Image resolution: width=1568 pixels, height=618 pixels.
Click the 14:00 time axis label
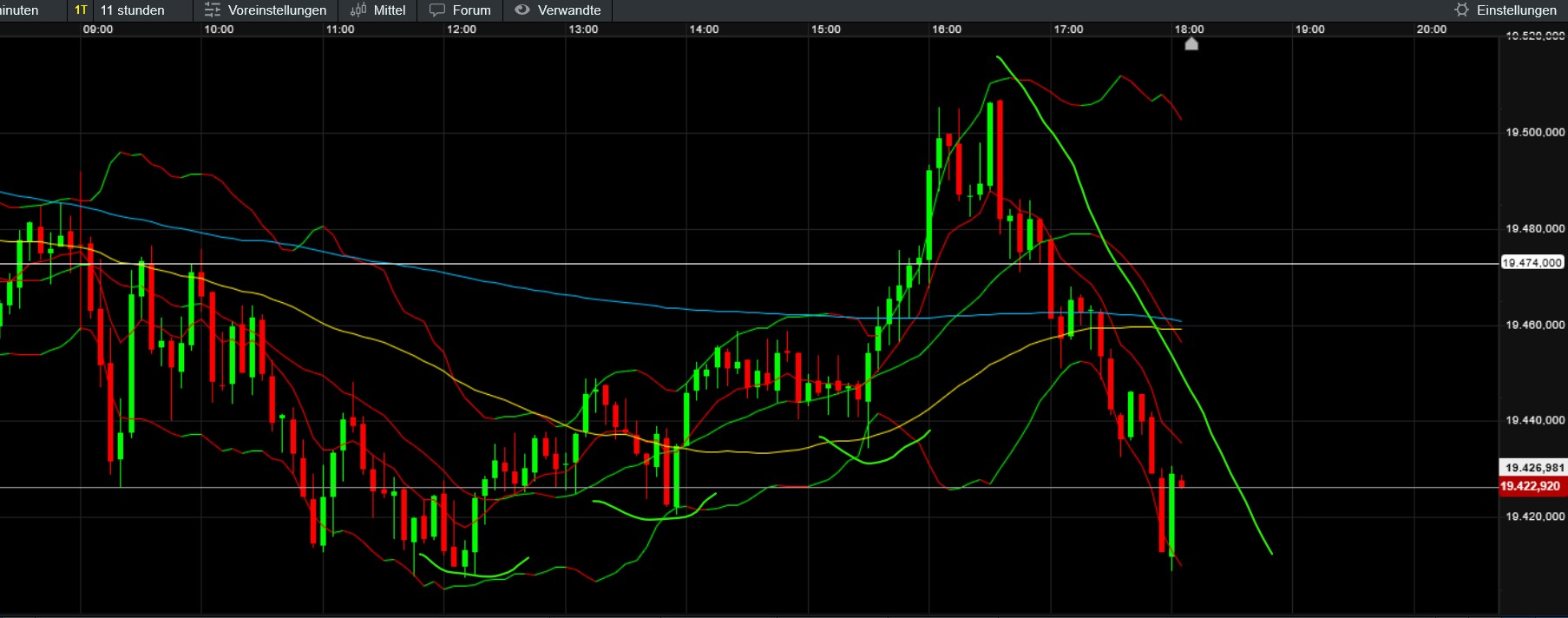pos(704,30)
